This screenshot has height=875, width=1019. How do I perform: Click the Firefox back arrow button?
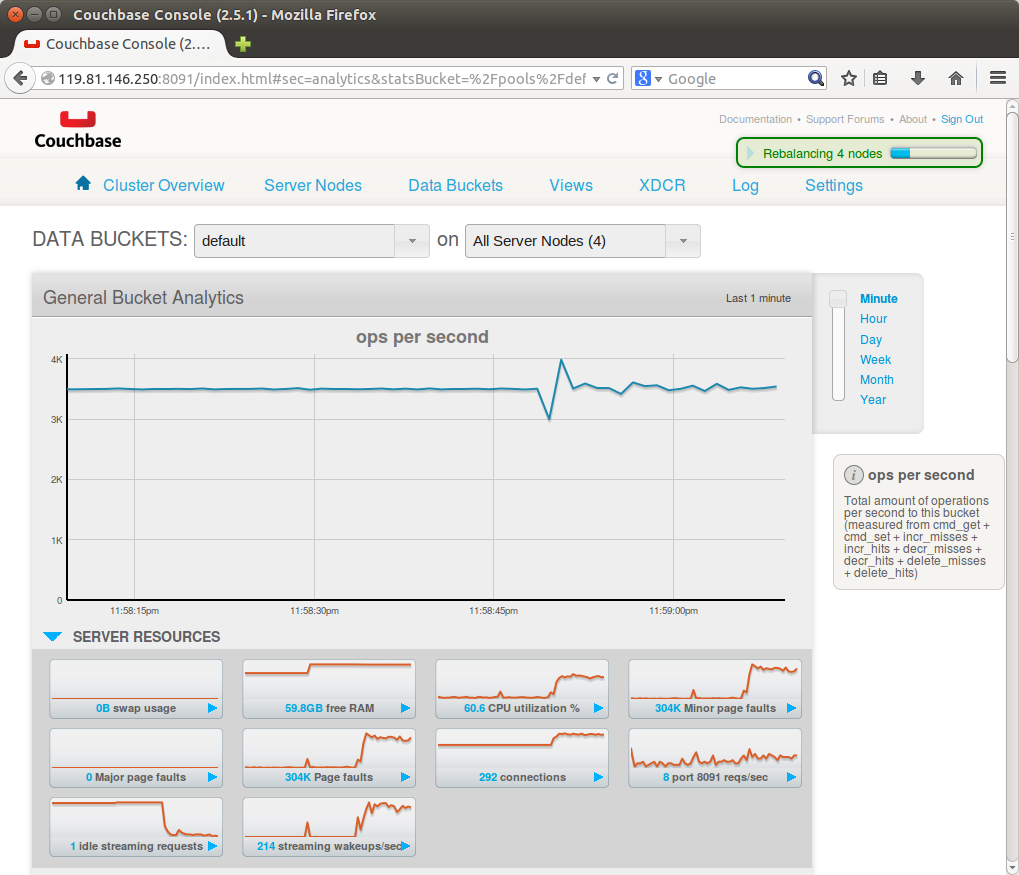pyautogui.click(x=20, y=79)
